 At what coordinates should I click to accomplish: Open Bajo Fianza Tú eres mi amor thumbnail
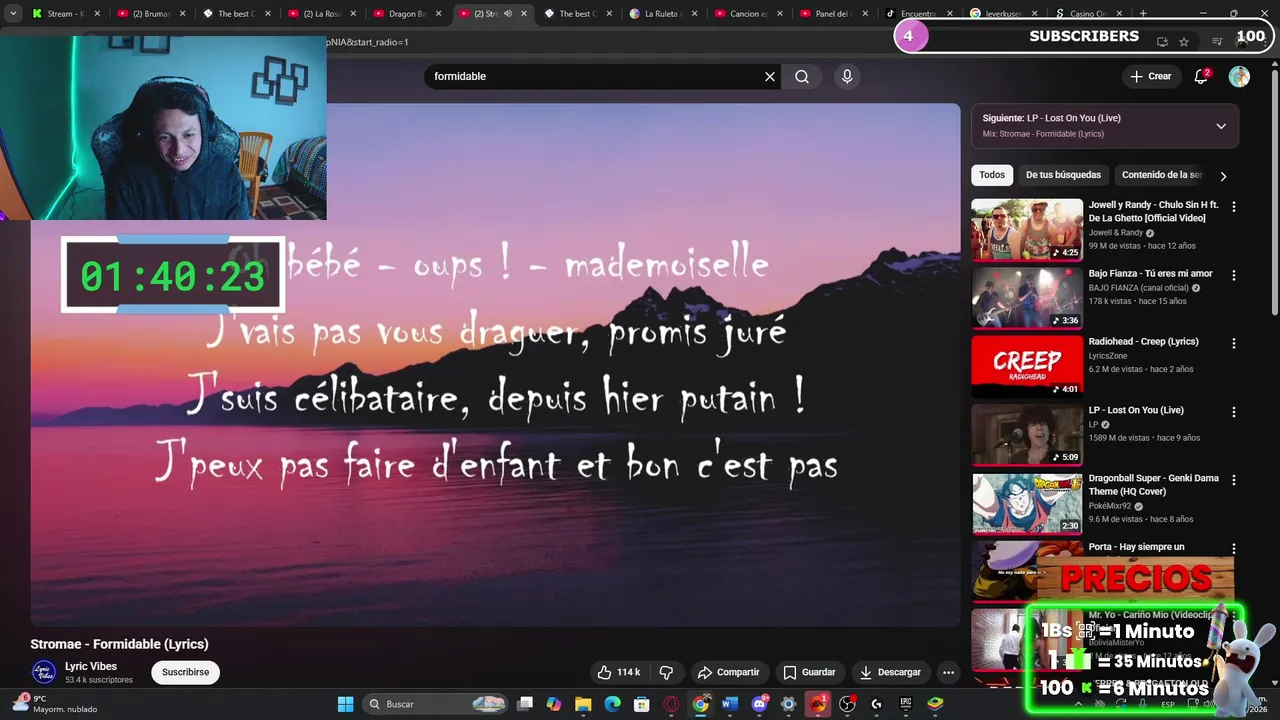click(x=1027, y=297)
